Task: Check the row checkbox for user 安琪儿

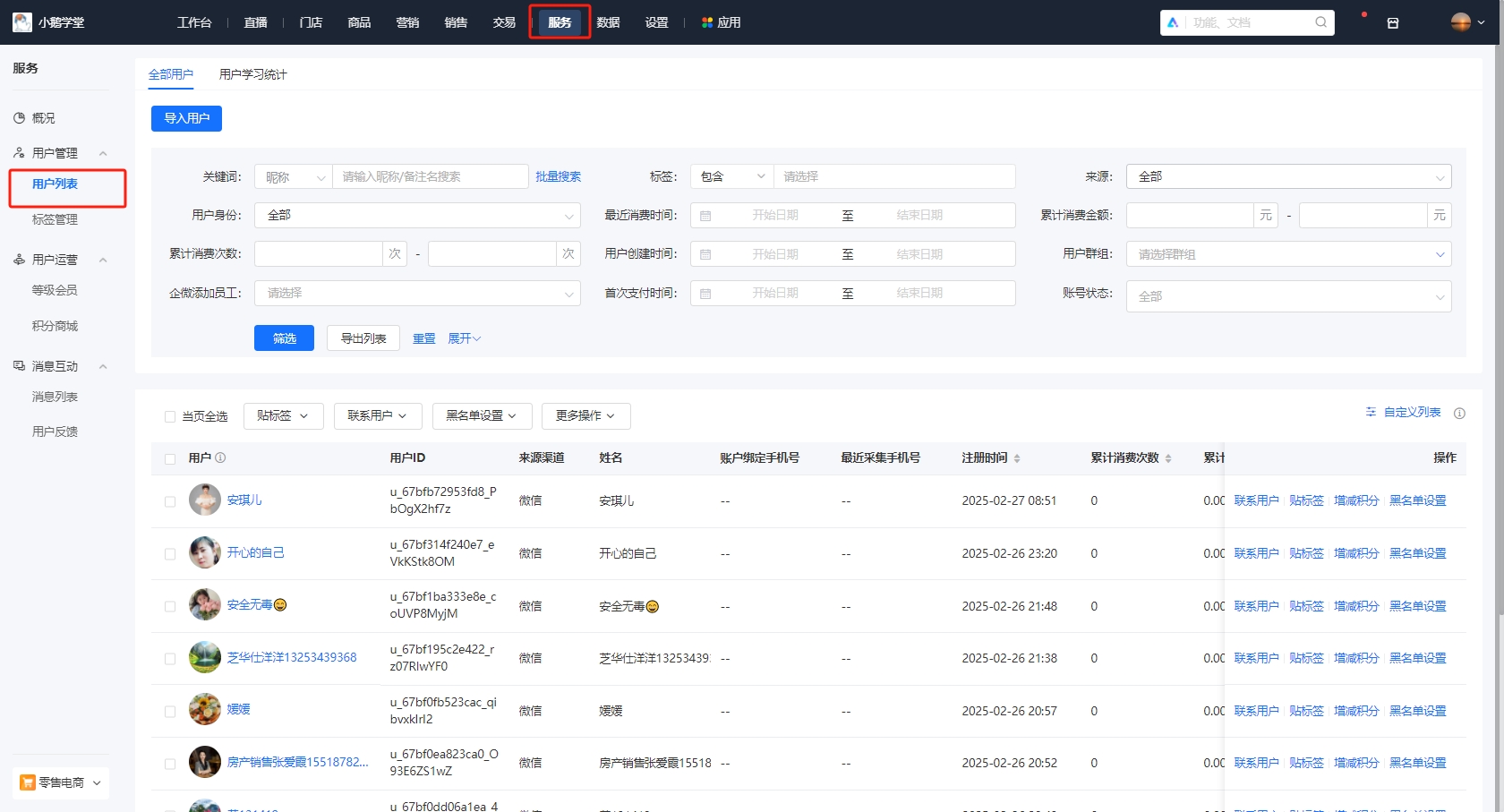Action: point(170,500)
